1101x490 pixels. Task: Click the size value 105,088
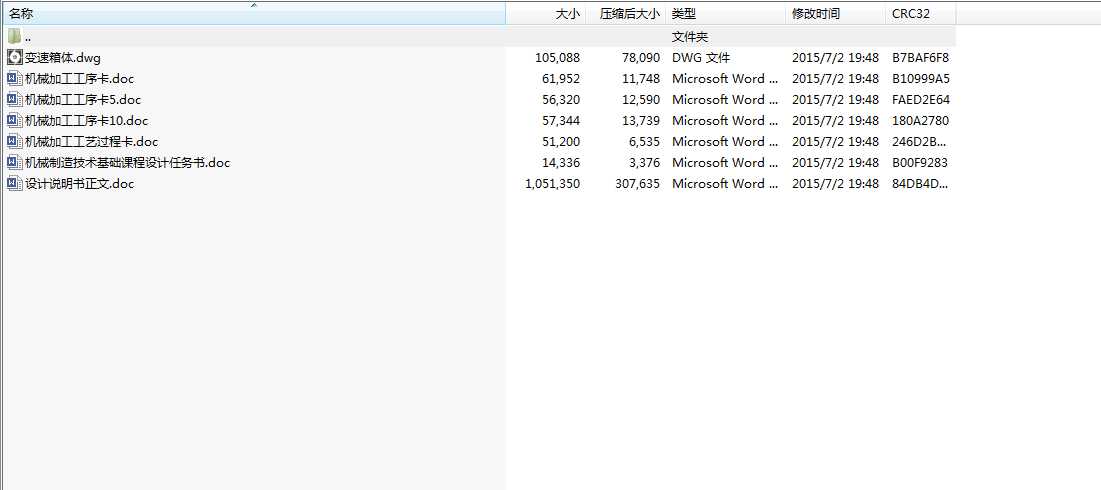[x=558, y=58]
